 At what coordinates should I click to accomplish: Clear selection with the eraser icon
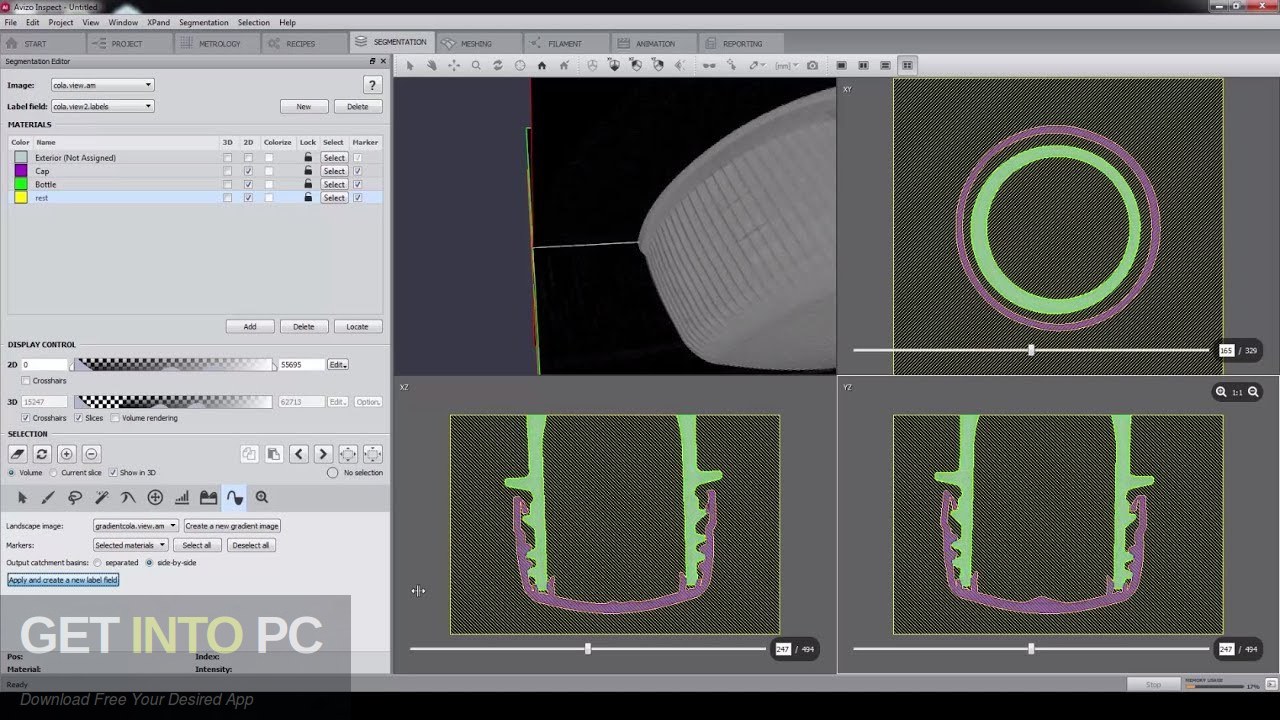pyautogui.click(x=17, y=454)
